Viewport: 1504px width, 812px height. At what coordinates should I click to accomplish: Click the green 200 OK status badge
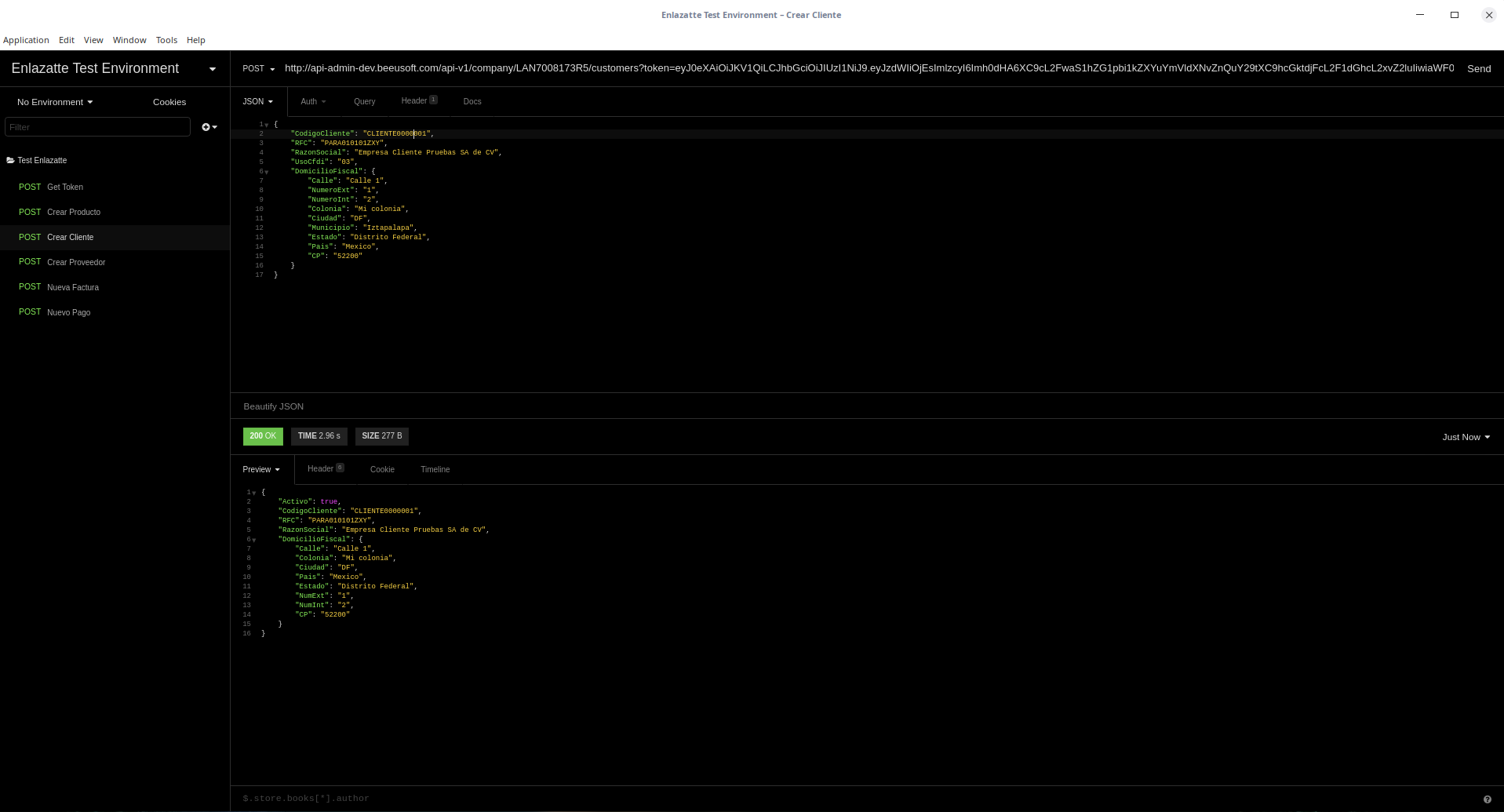(263, 435)
